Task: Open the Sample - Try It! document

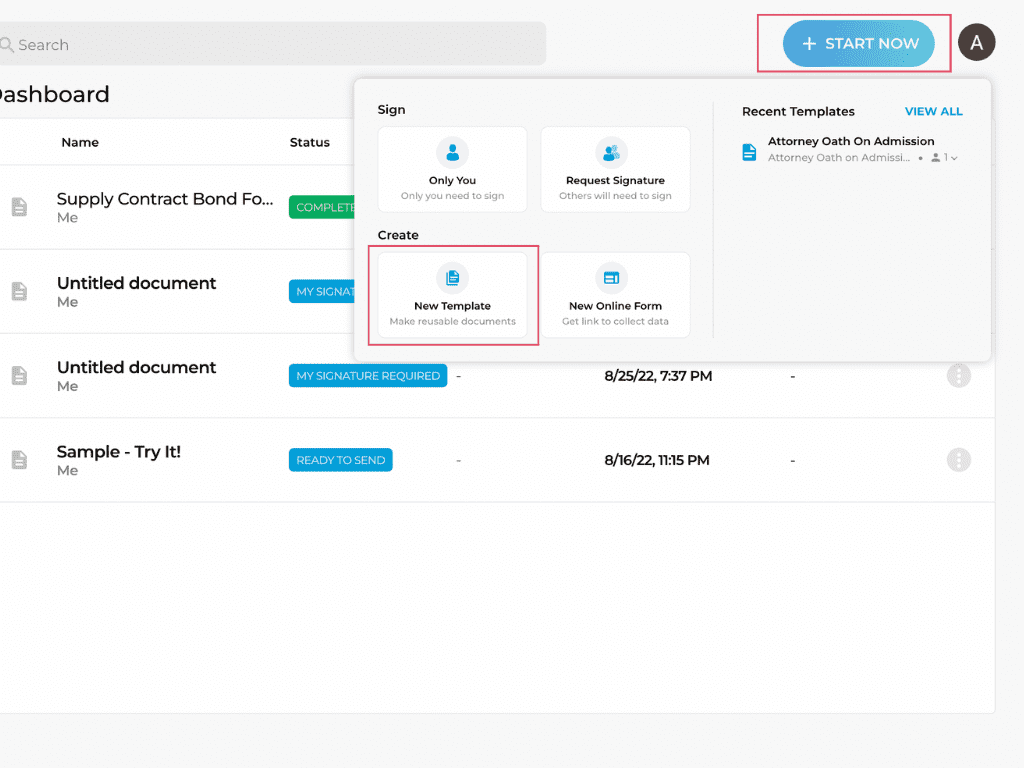Action: point(118,451)
